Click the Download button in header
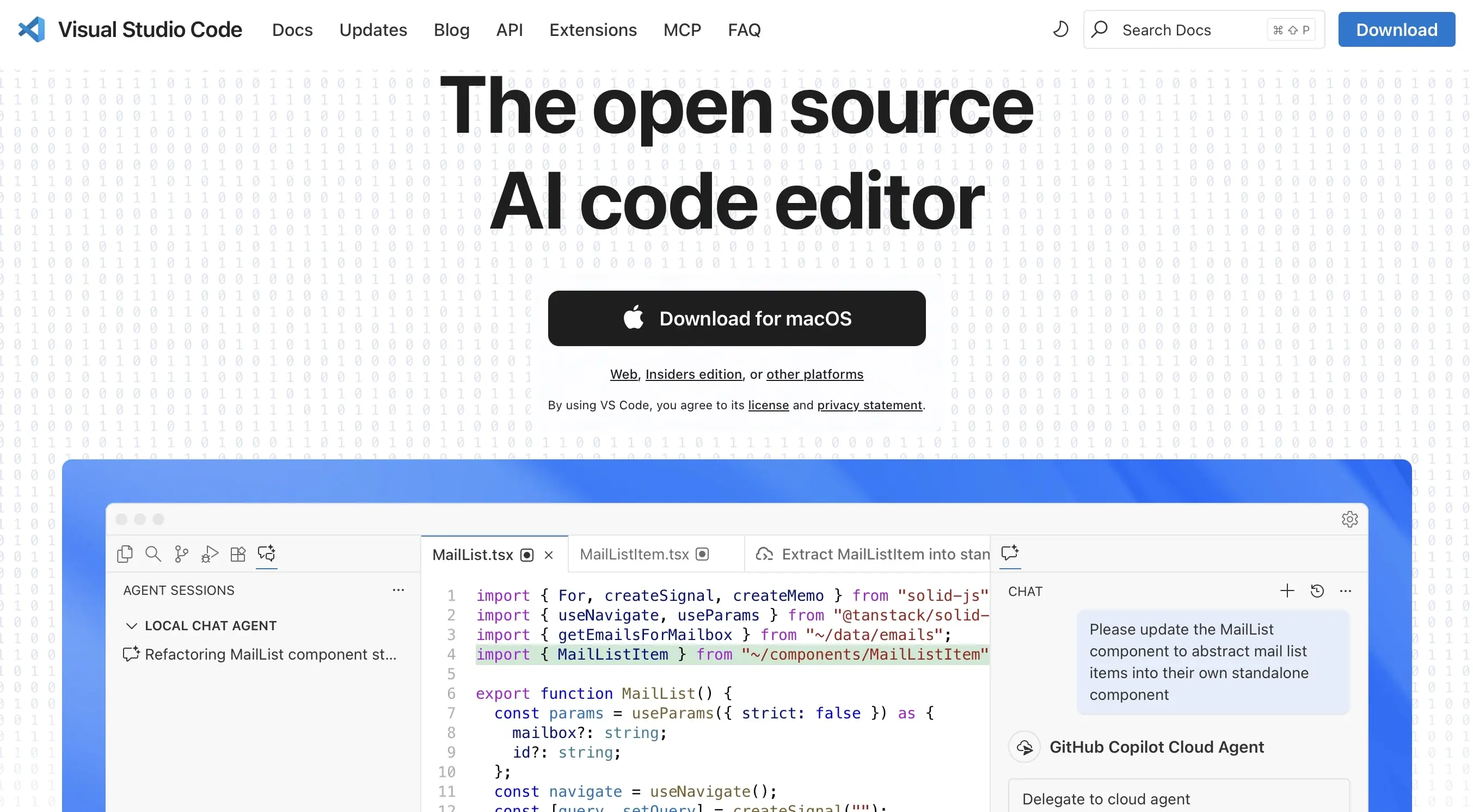1473x812 pixels. tap(1396, 29)
